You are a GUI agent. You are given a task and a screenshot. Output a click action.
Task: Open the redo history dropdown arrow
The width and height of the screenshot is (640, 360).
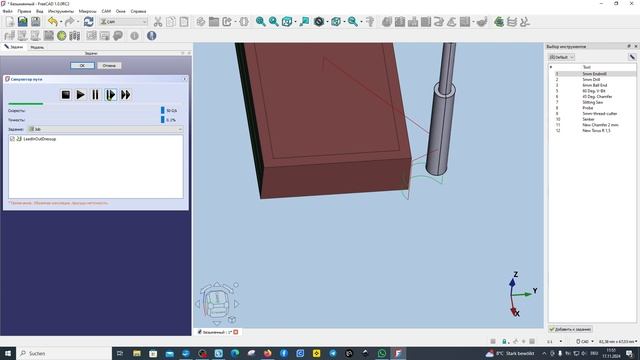click(78, 22)
